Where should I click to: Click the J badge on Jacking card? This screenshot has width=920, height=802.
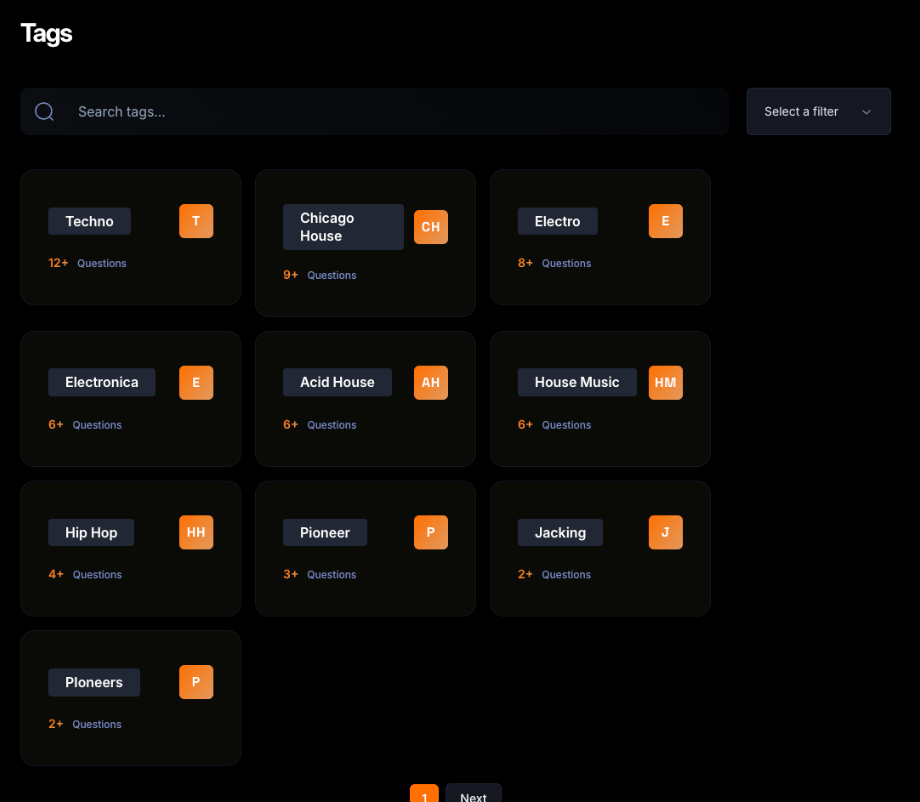(x=665, y=532)
